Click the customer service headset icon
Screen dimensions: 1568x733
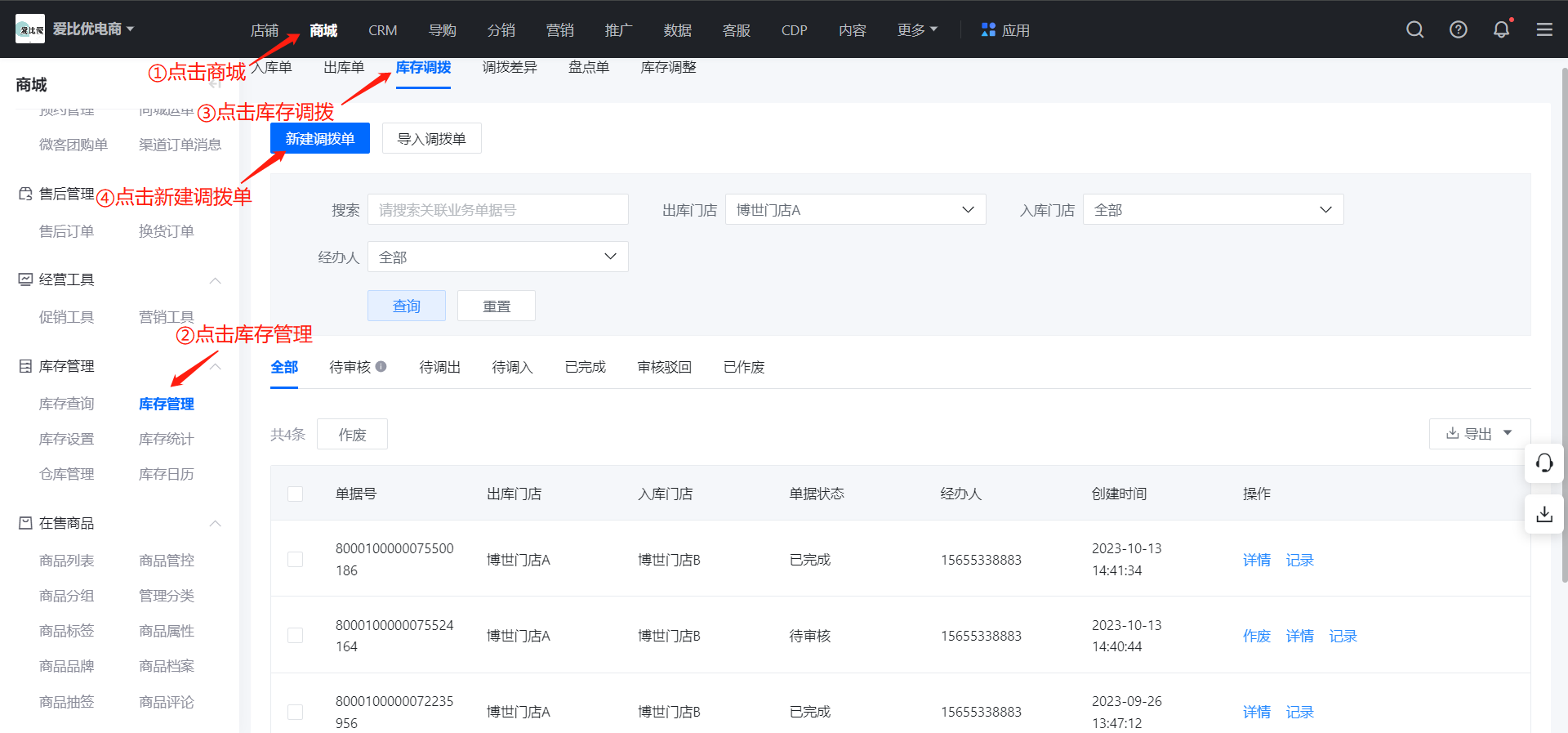1544,463
